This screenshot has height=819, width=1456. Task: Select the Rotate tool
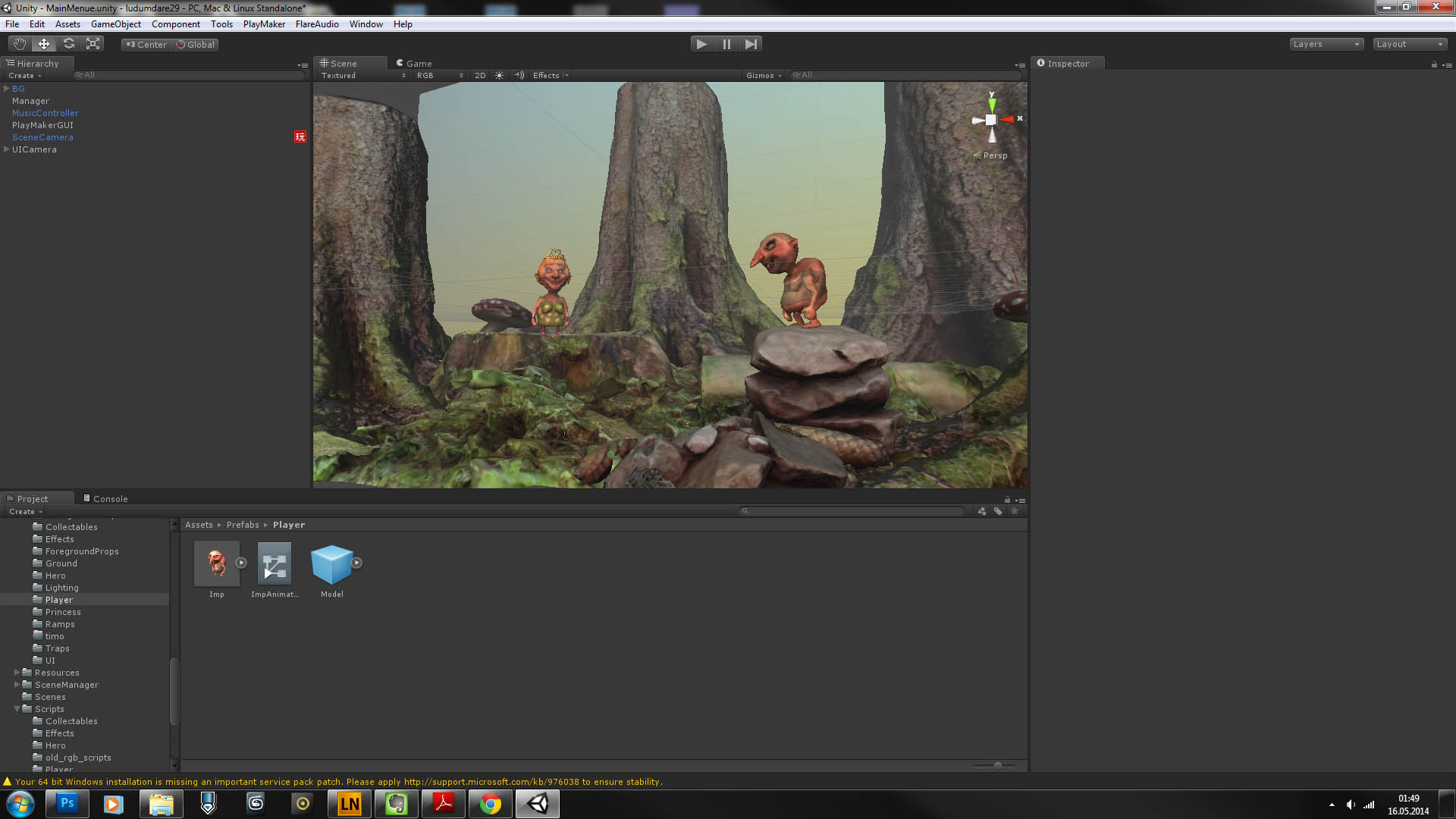point(68,44)
